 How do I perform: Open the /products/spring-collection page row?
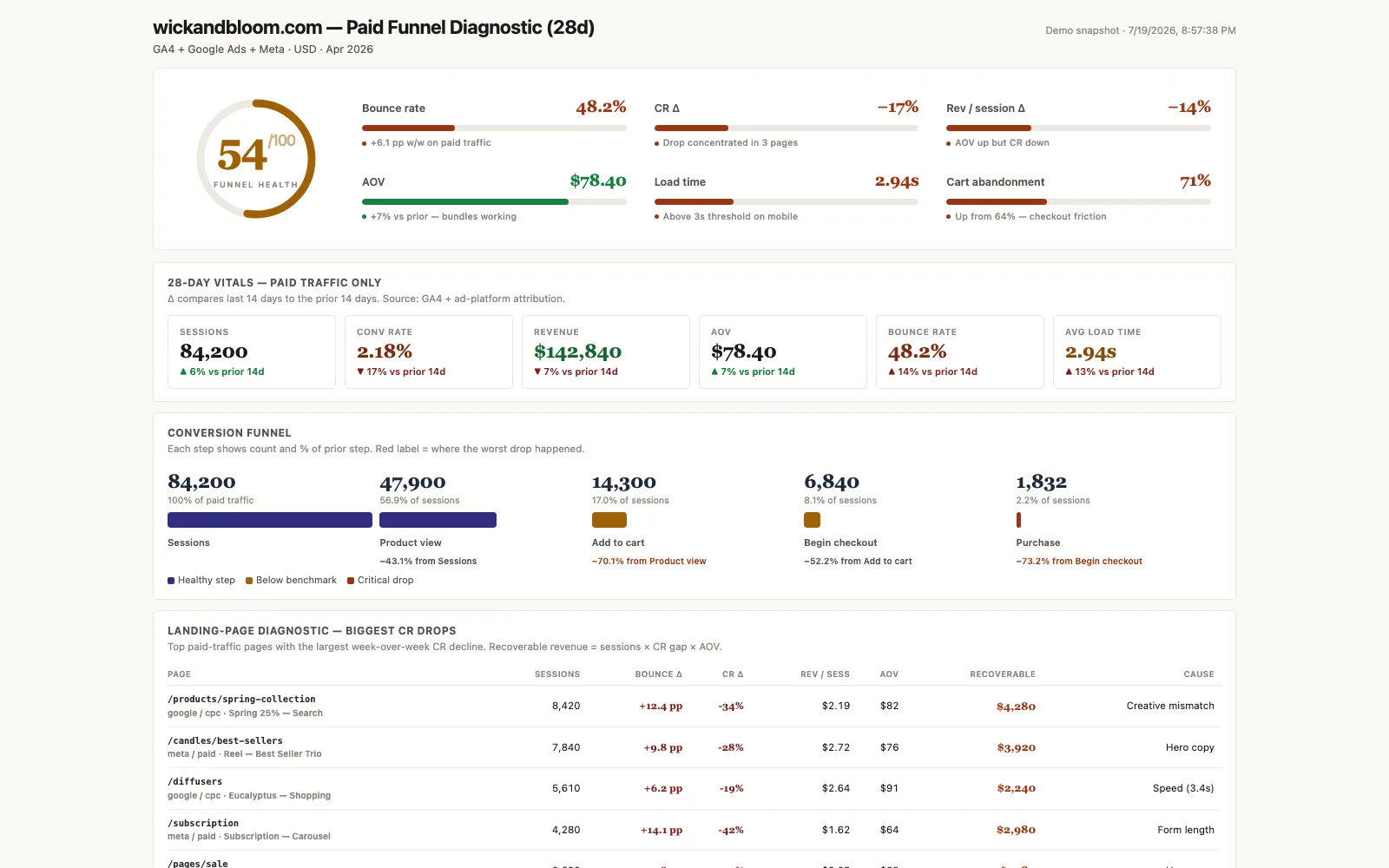point(694,706)
